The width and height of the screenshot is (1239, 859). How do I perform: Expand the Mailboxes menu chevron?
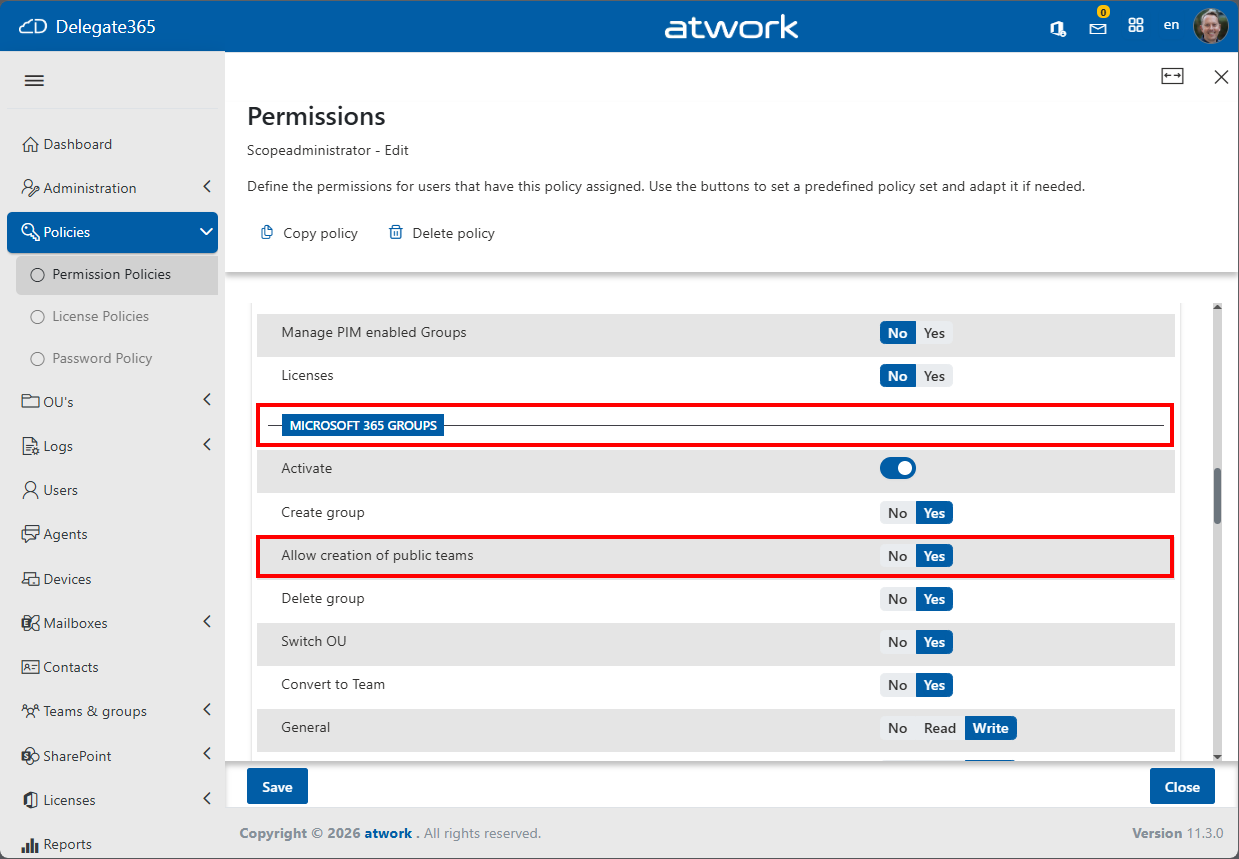point(206,621)
